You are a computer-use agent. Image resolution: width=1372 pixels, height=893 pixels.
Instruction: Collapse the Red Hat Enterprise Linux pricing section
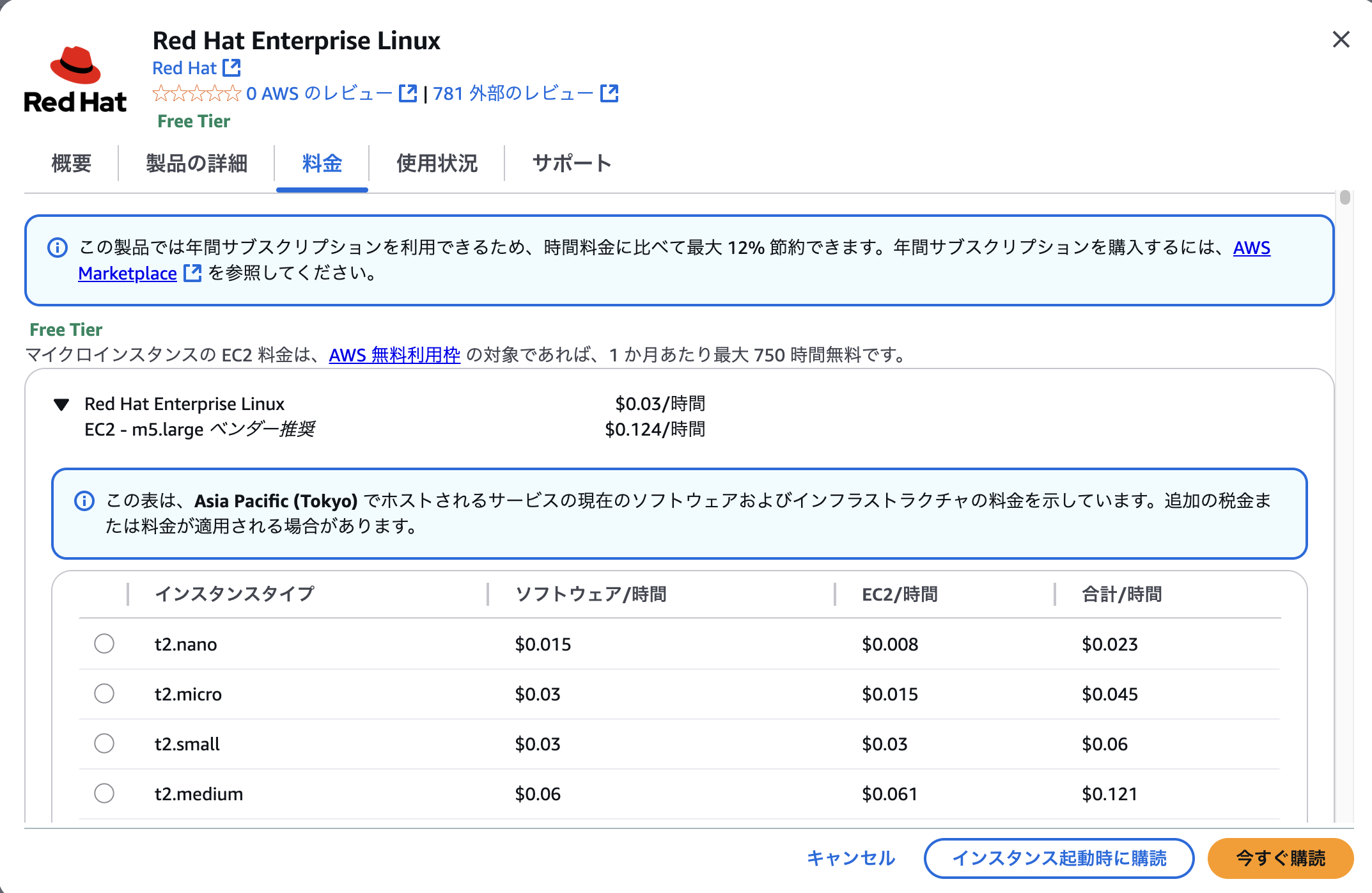point(61,404)
